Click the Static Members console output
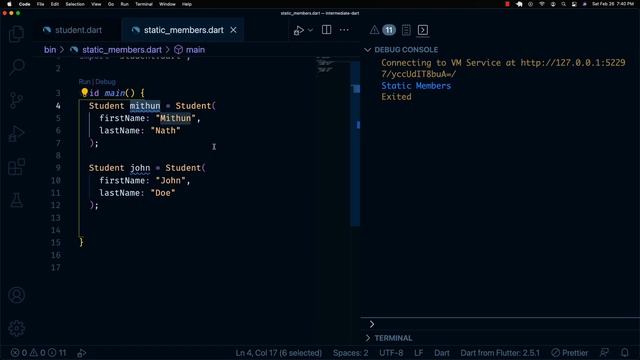Image resolution: width=640 pixels, height=360 pixels. [416, 86]
